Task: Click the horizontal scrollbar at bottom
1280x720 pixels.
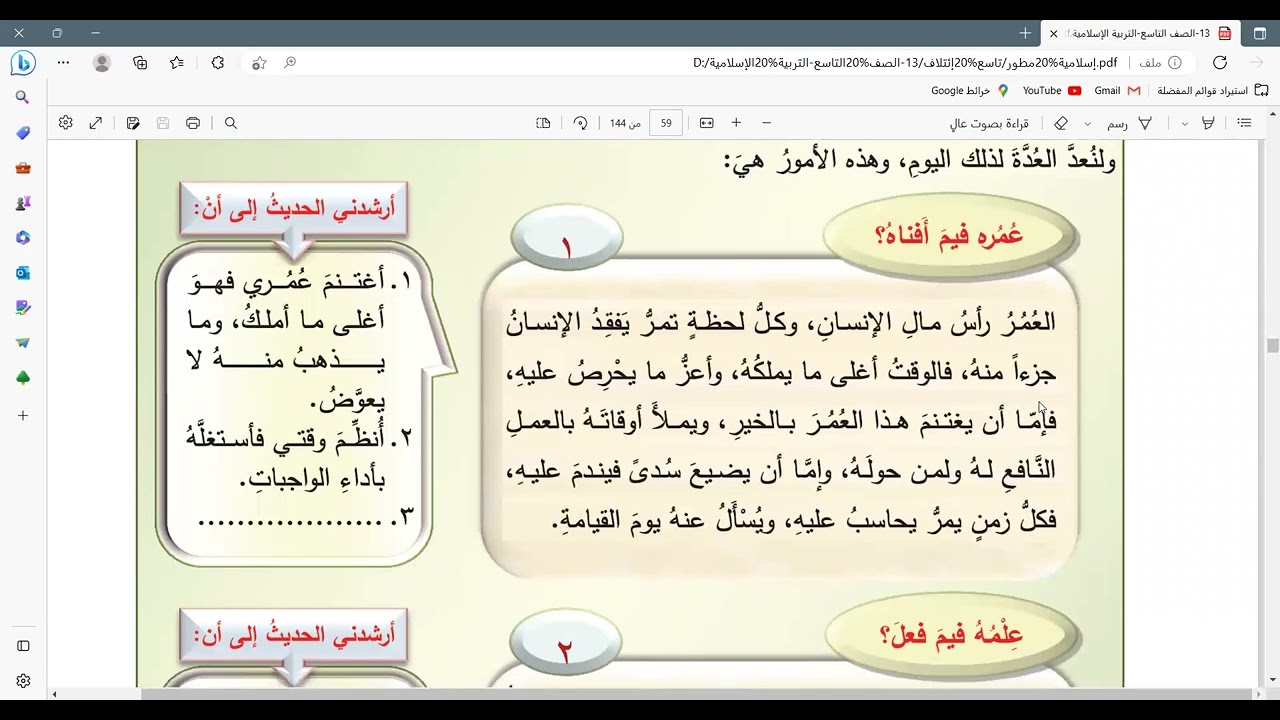Action: tap(699, 694)
